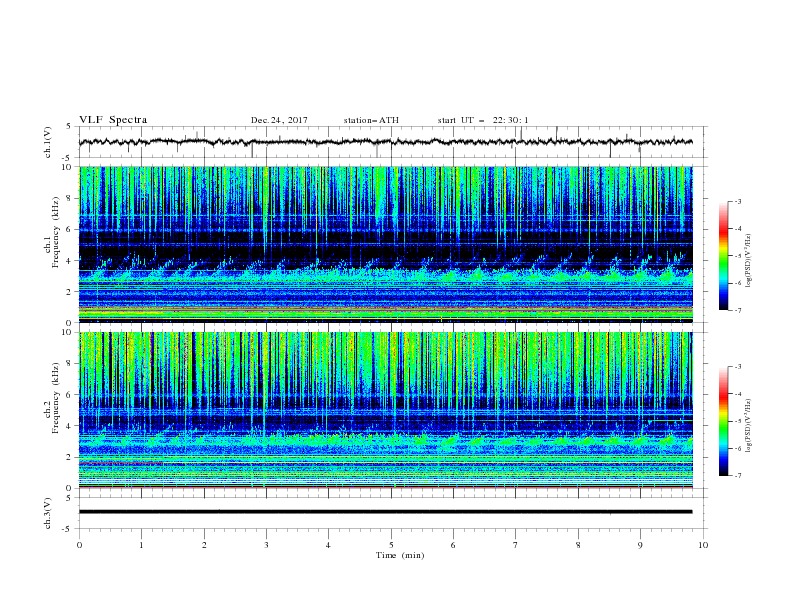The image size is (792, 612).
Task: Click the ch.2 "Frequency (kHz)" axis label
Action: click(56, 398)
